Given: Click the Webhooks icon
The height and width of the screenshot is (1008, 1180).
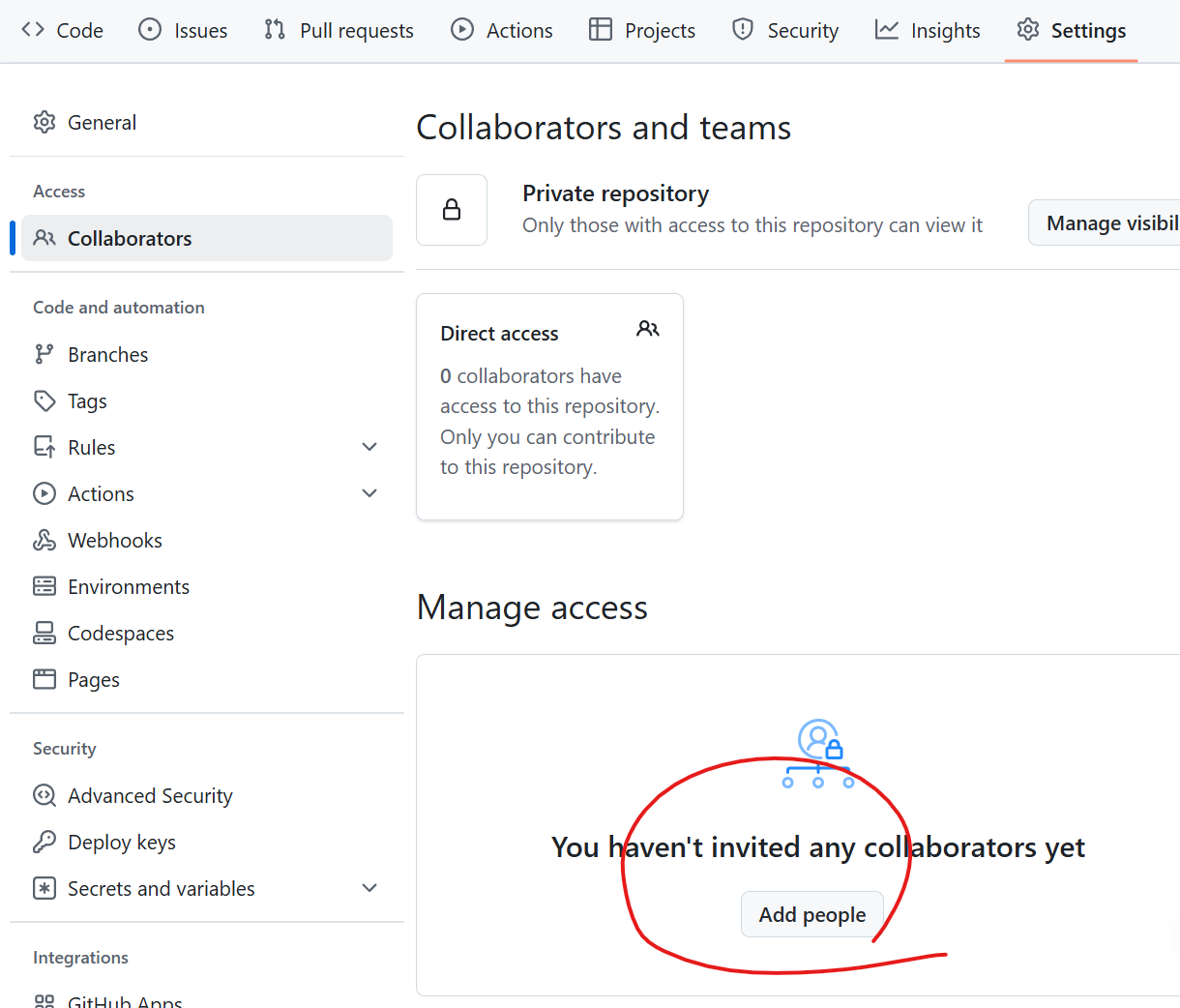Looking at the screenshot, I should coord(44,540).
